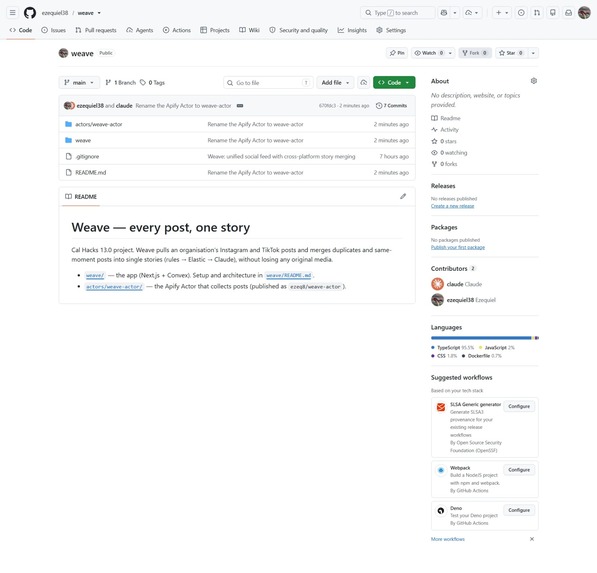This screenshot has height=573, width=597.
Task: Follow the weave/ link in README
Action: [x=95, y=275]
